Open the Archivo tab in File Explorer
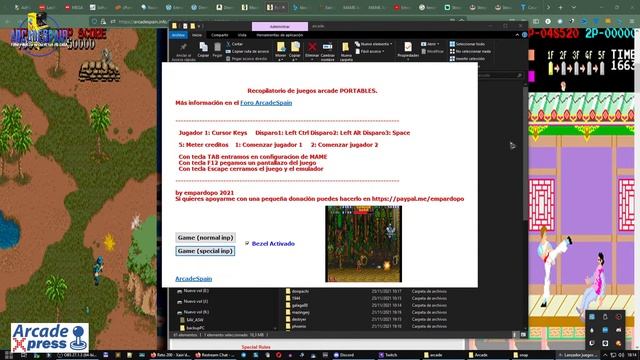This screenshot has height=360, width=640. (x=178, y=35)
